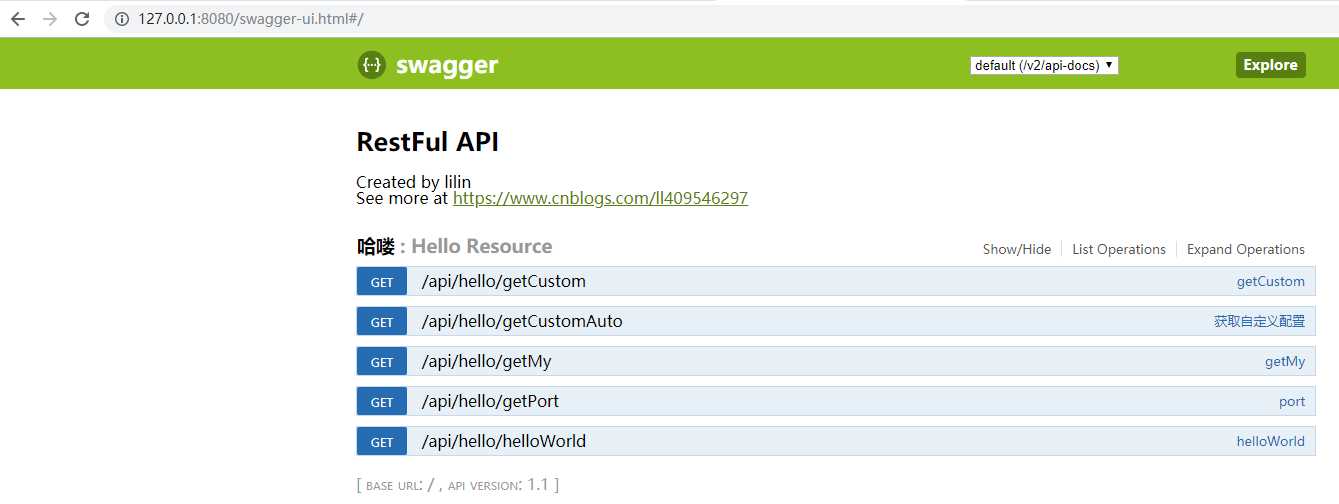Image resolution: width=1339 pixels, height=504 pixels.
Task: Expand the /api/hello/getMy path
Action: [487, 361]
